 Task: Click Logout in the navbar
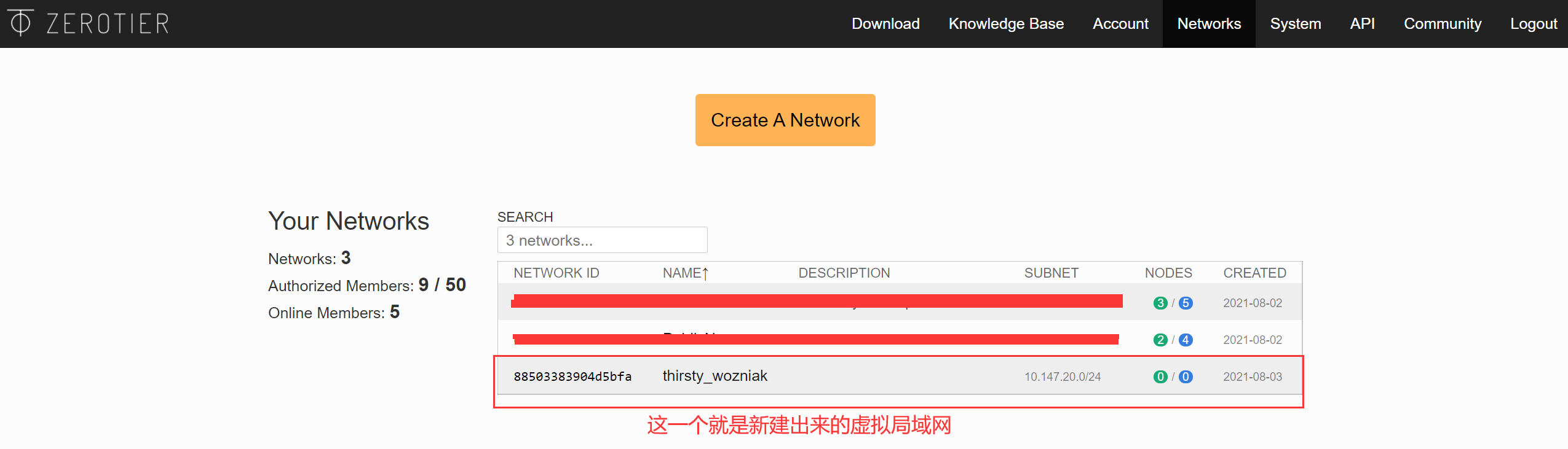pyautogui.click(x=1534, y=24)
